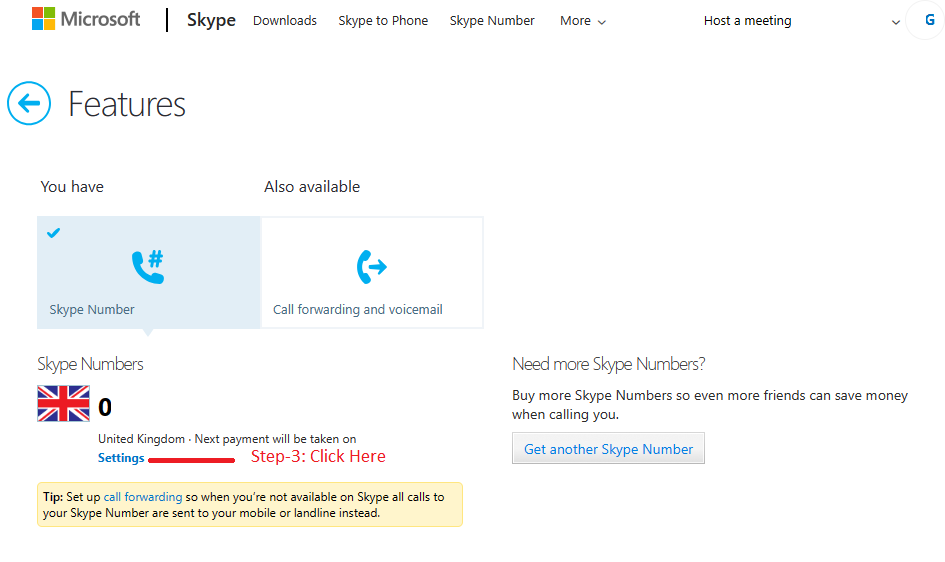Expand the chevron beside the account avatar
Viewport: 945px width, 562px height.
[x=895, y=22]
